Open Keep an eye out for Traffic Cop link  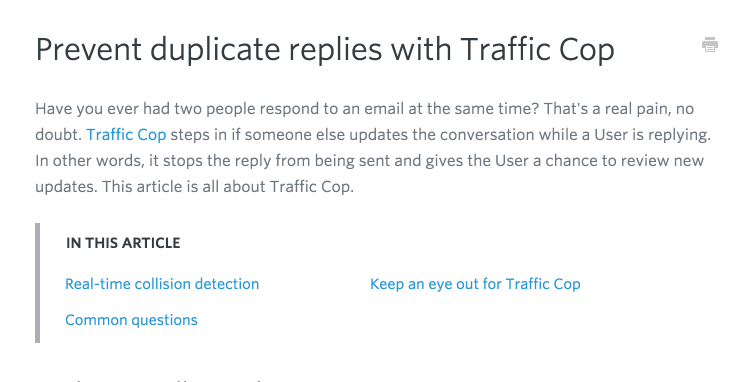click(x=475, y=284)
